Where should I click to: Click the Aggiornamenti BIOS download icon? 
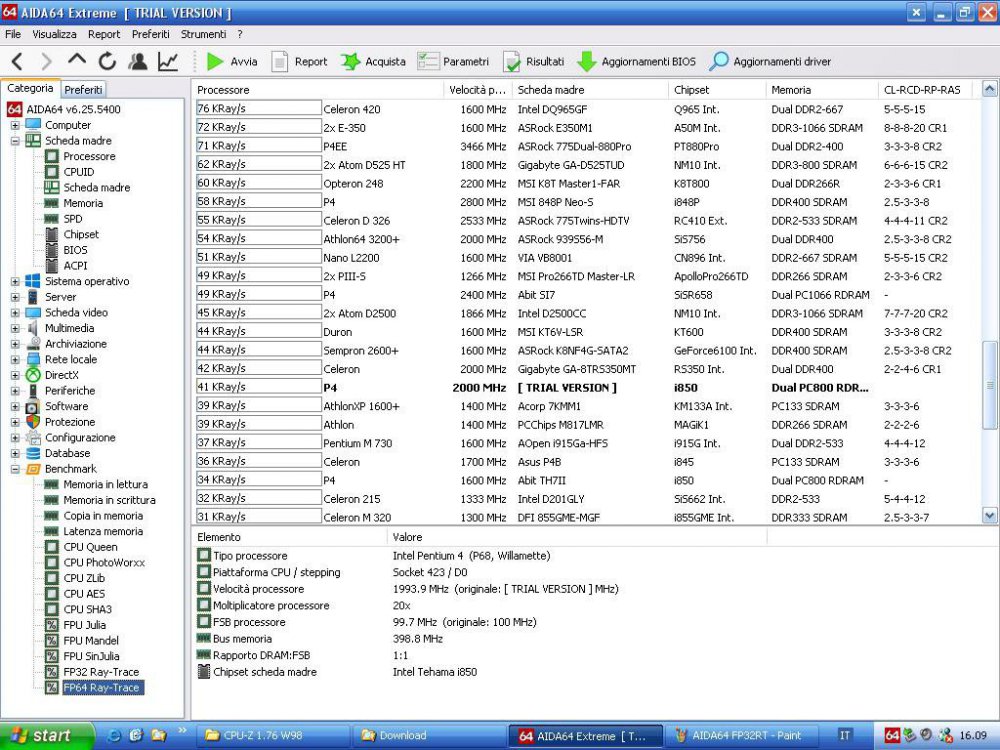point(587,62)
